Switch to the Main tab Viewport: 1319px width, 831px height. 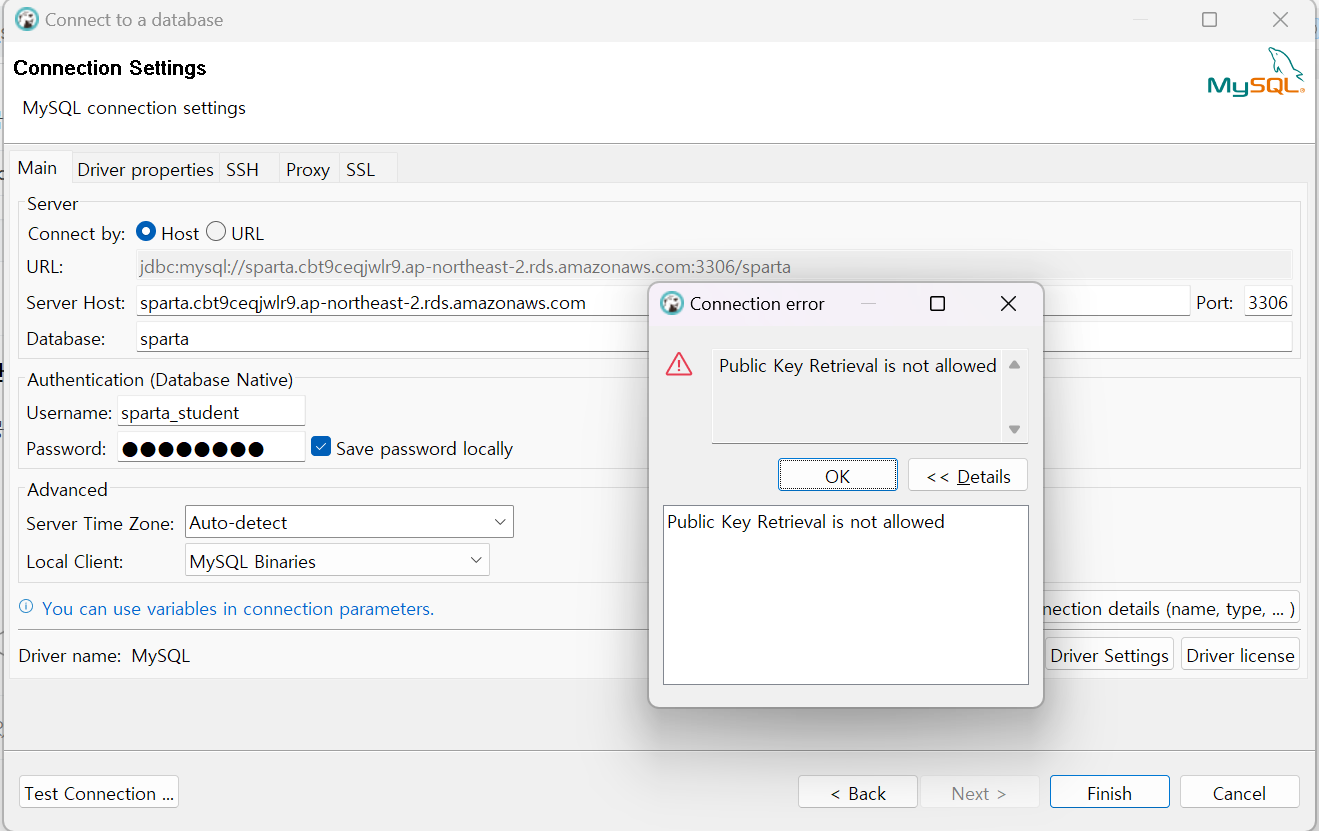[x=38, y=168]
